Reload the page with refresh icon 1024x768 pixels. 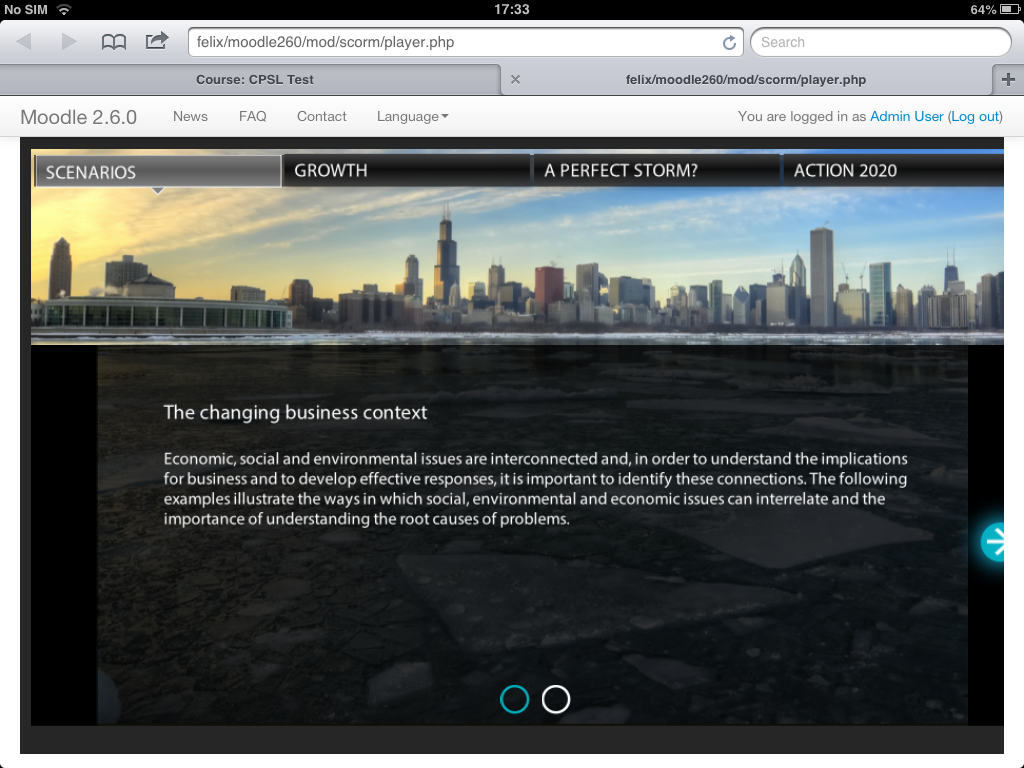pyautogui.click(x=729, y=42)
